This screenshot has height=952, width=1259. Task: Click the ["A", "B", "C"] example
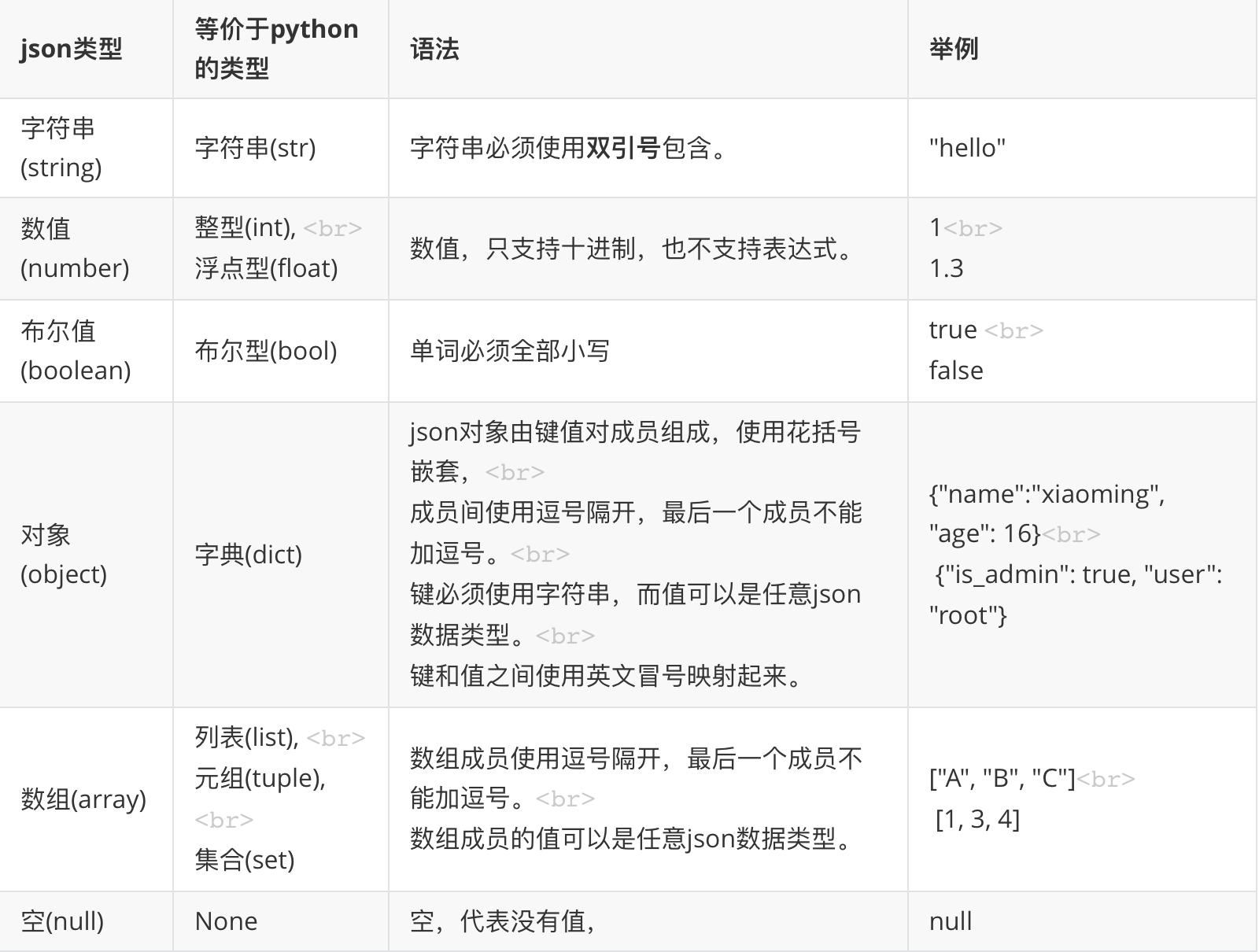(x=1002, y=779)
